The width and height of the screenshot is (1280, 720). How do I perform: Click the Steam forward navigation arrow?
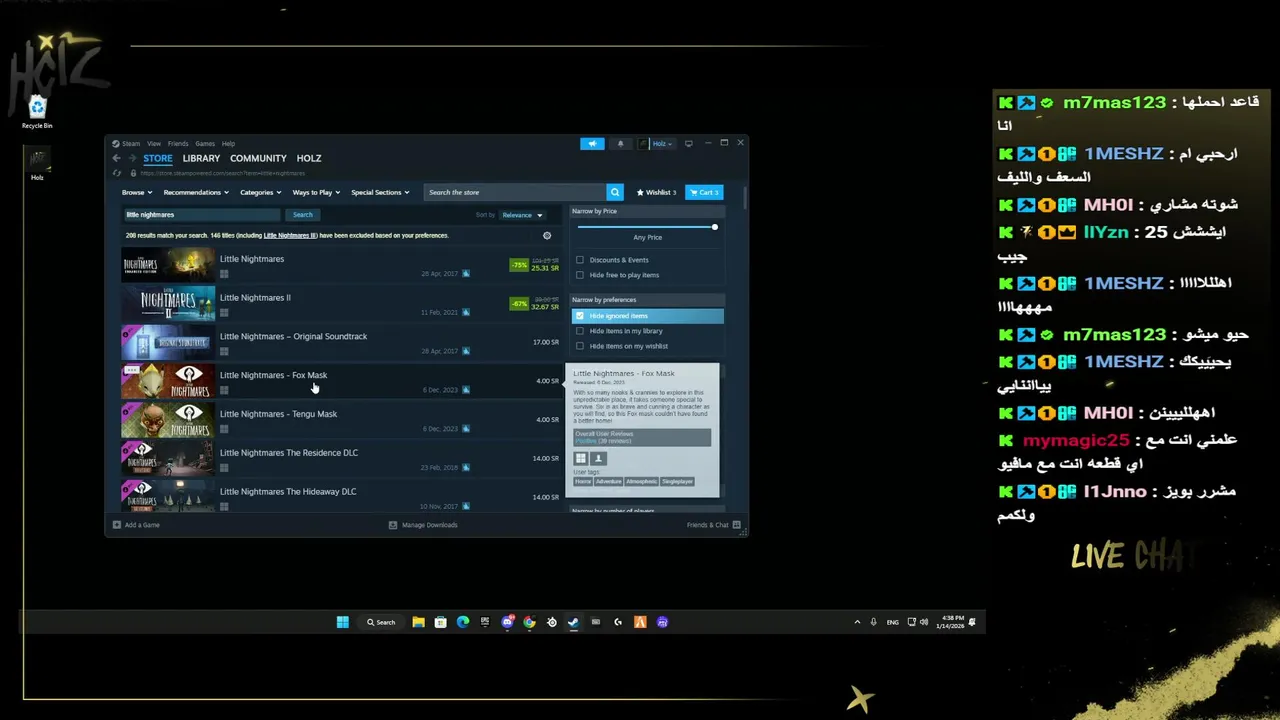coord(131,158)
